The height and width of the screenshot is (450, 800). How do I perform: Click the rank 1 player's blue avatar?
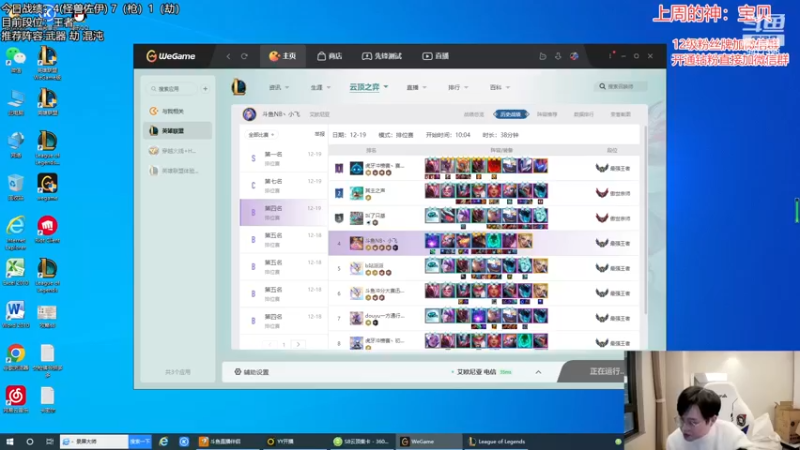click(x=356, y=168)
